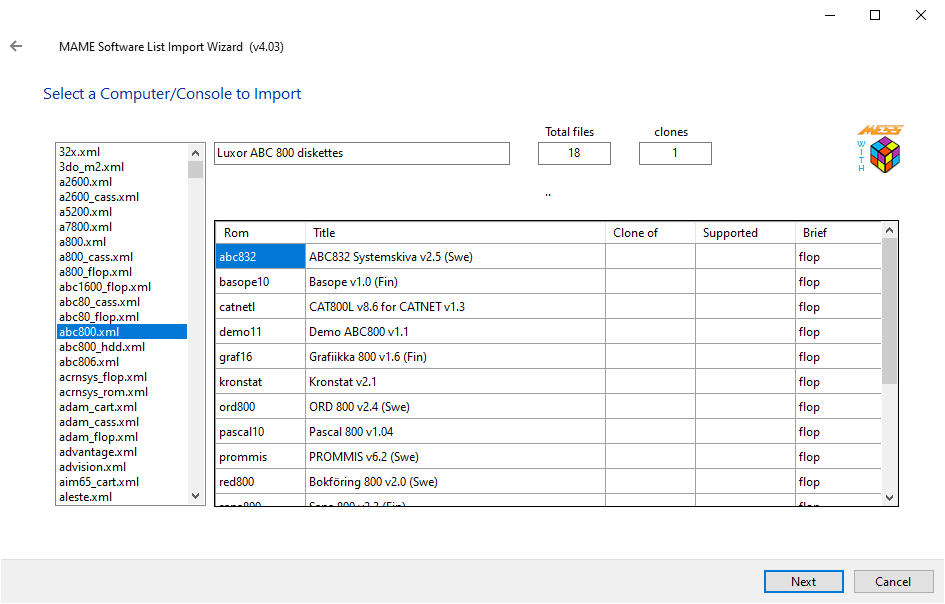
Task: Select the pascal10 rom cell
Action: coord(260,432)
